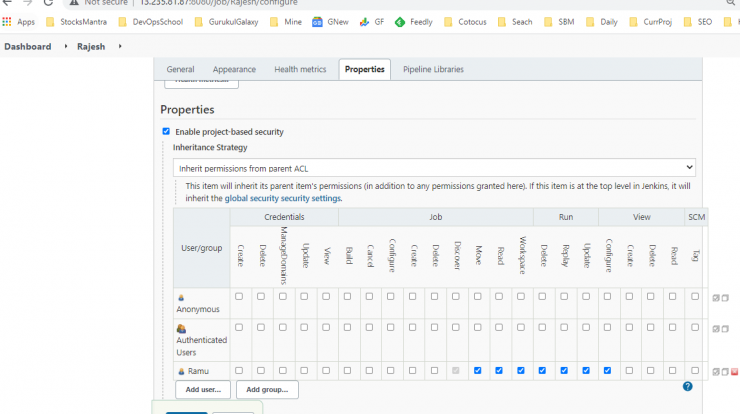Click the browser address bar URL
Image resolution: width=740 pixels, height=414 pixels.
pyautogui.click(x=219, y=3)
